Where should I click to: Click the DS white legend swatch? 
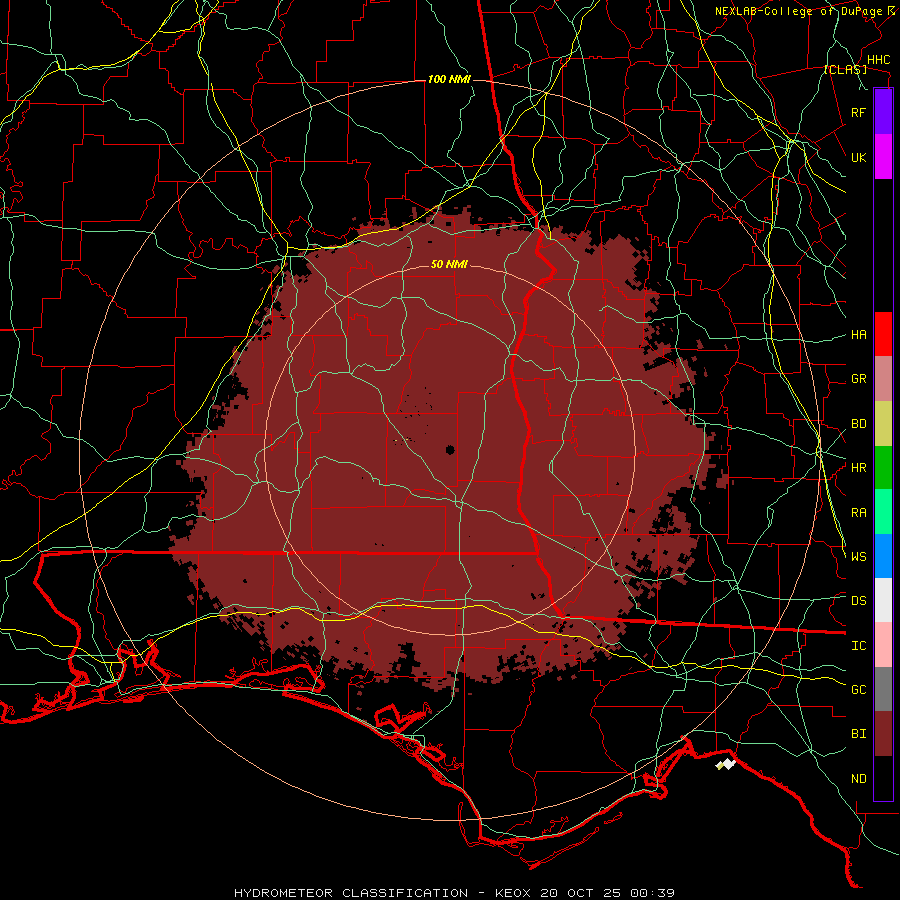tap(883, 600)
